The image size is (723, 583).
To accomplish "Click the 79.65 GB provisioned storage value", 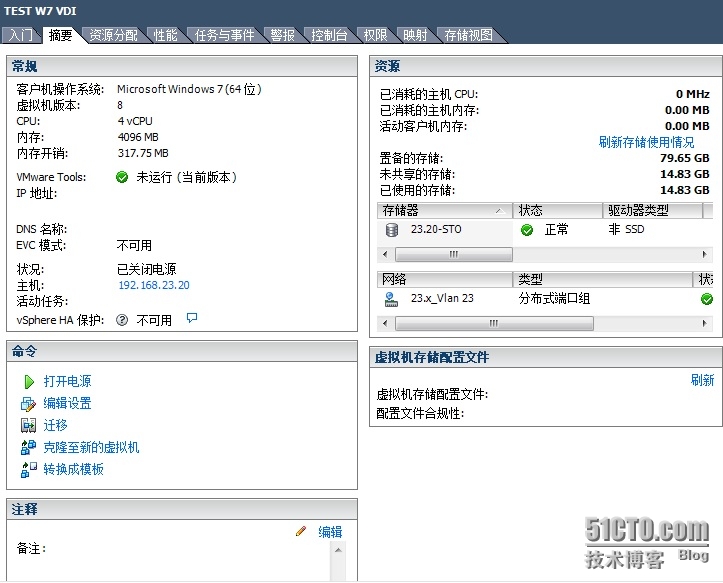I will pyautogui.click(x=684, y=158).
